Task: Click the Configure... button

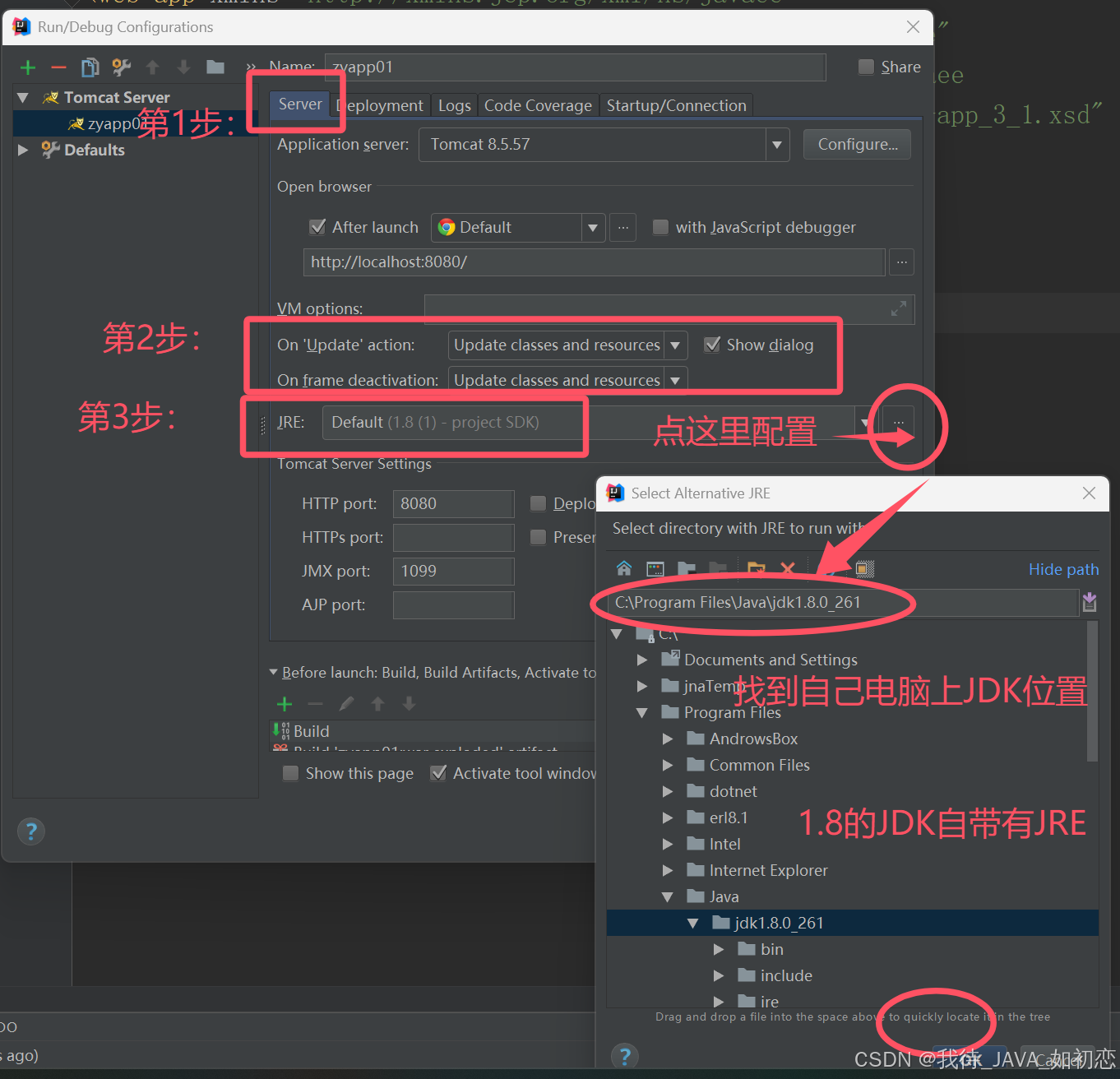Action: click(858, 145)
